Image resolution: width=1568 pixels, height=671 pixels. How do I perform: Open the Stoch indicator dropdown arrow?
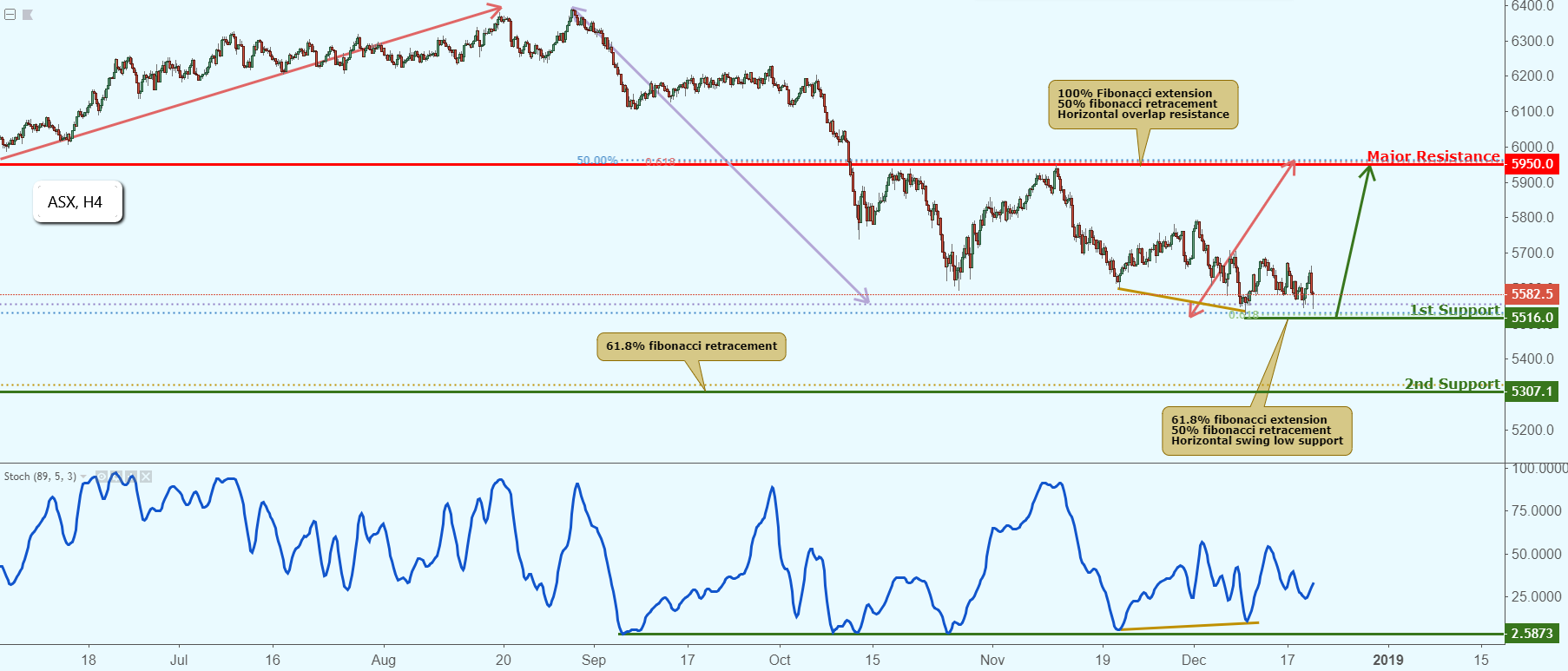click(x=83, y=477)
